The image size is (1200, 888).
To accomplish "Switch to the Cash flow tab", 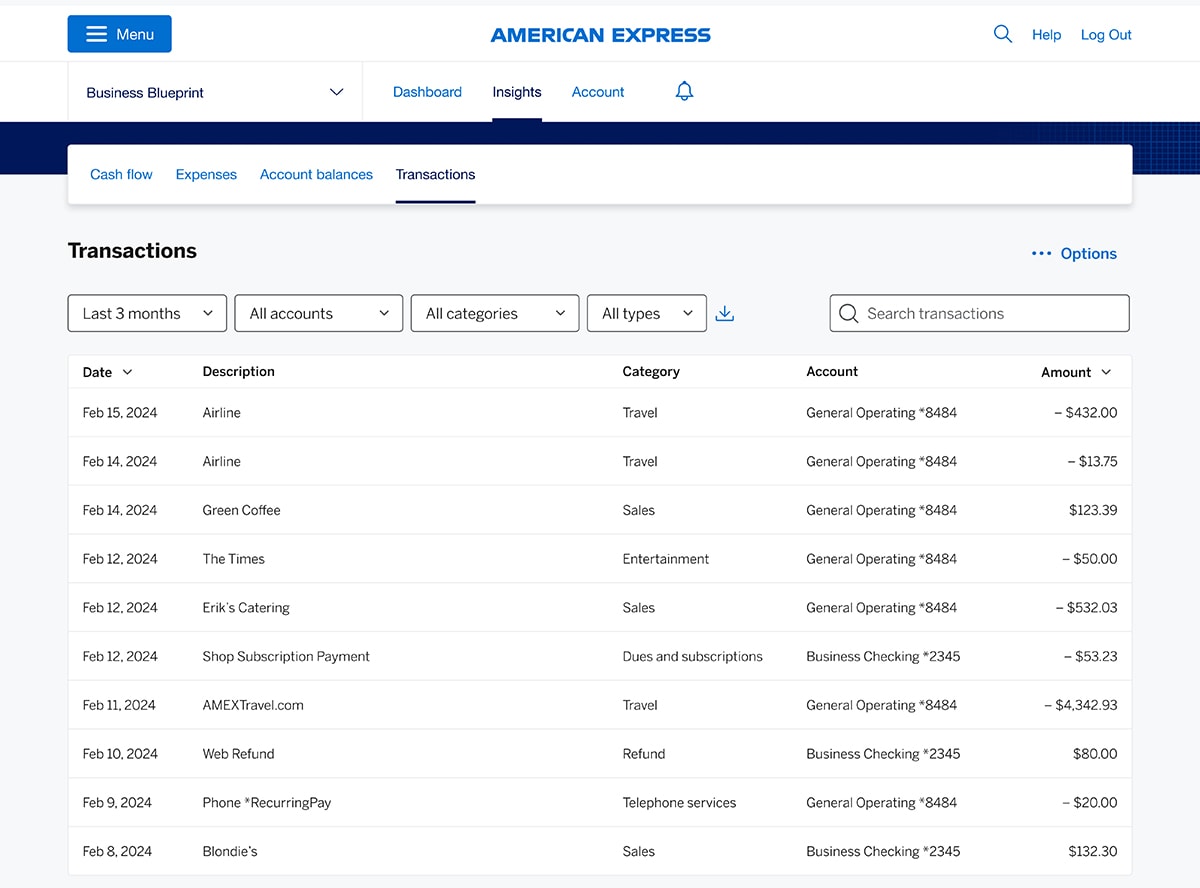I will (121, 174).
